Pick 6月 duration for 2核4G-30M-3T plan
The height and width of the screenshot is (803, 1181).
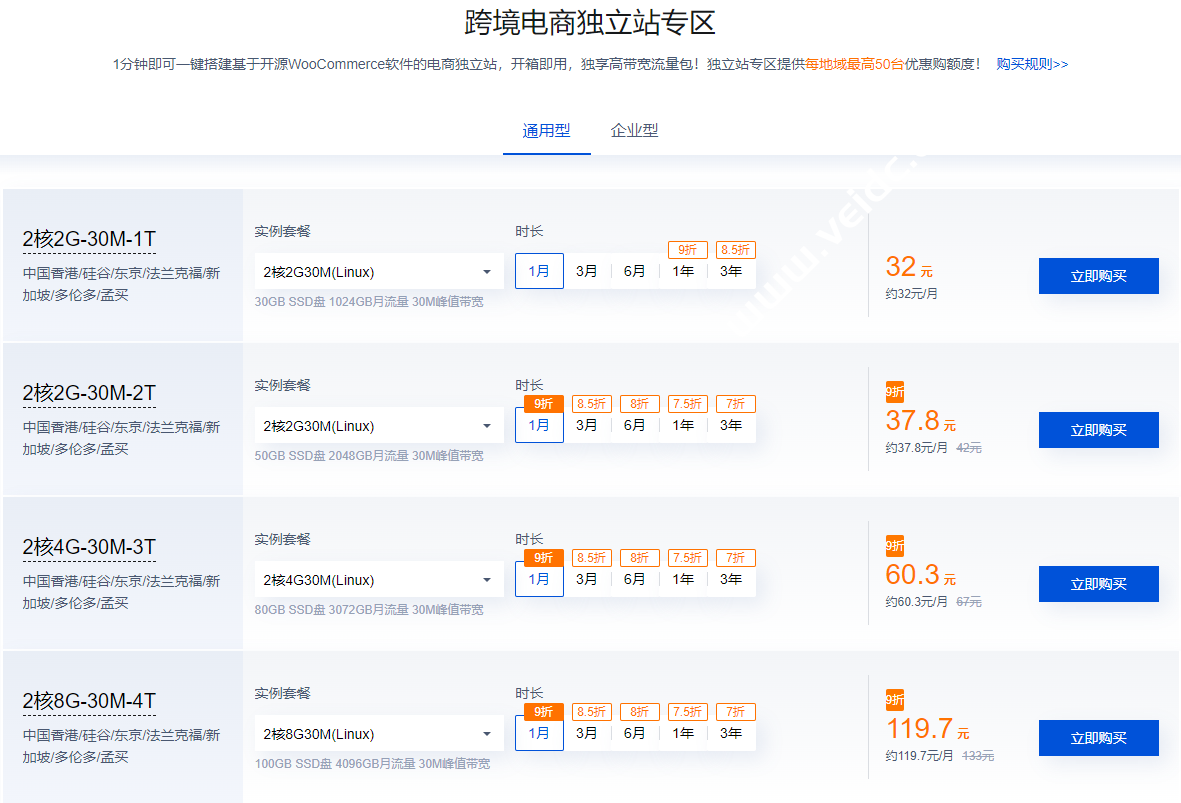[x=635, y=579]
